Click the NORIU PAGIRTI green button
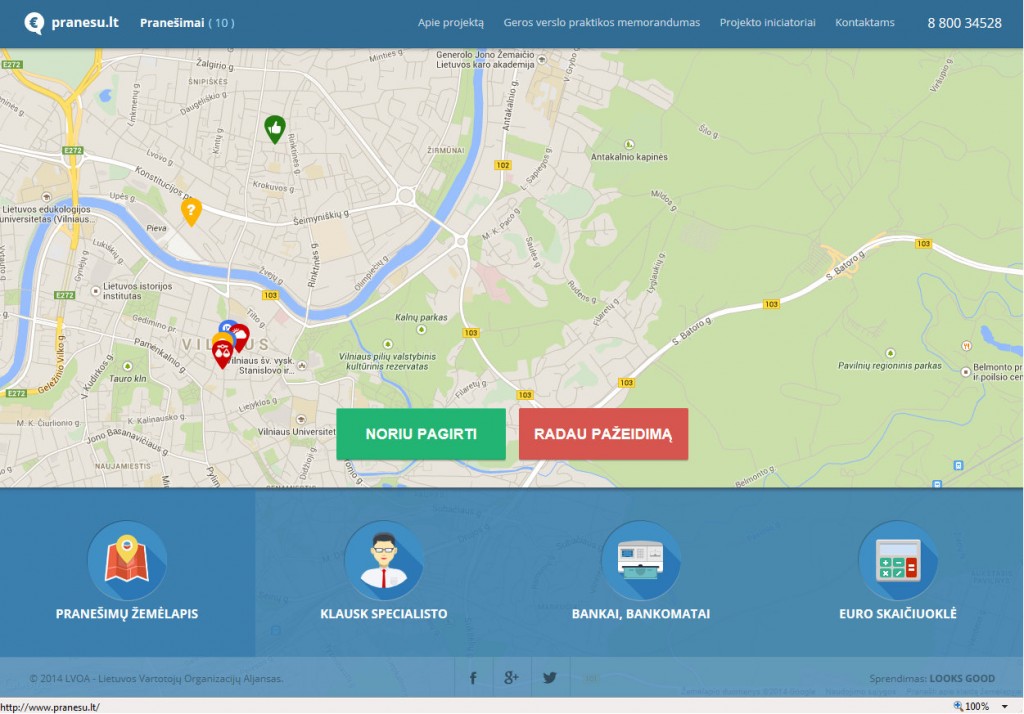 click(421, 434)
